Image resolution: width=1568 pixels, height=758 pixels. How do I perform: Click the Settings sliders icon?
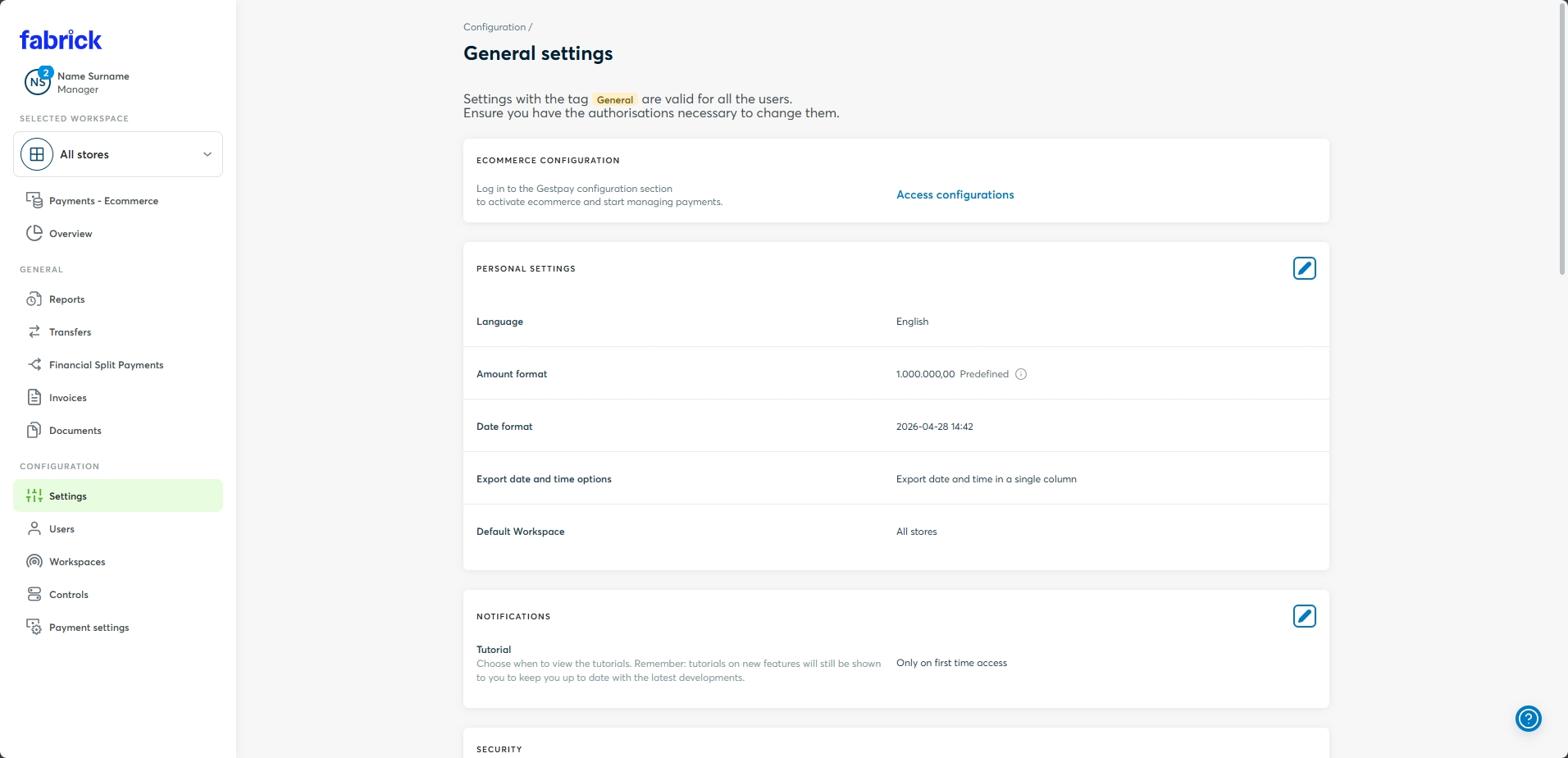pos(34,495)
